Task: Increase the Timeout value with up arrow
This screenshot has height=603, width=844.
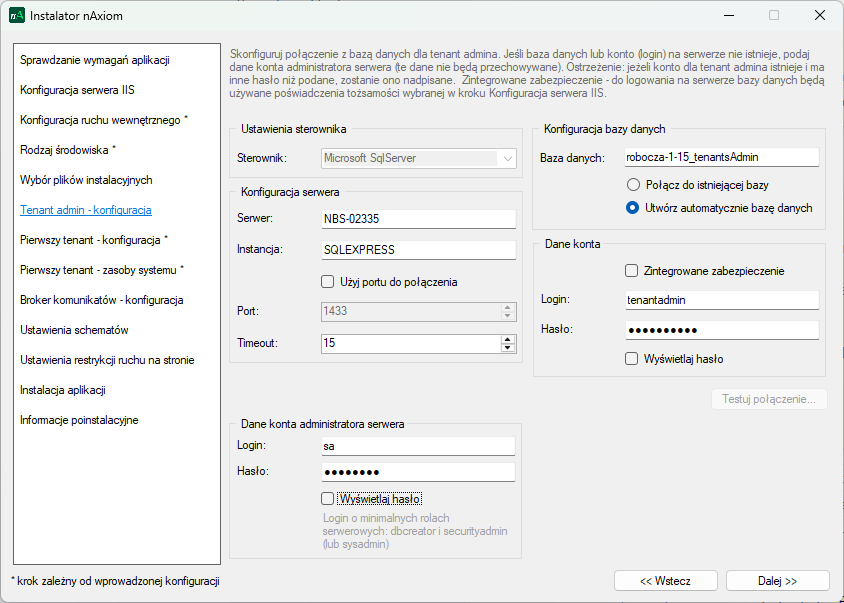Action: click(508, 338)
